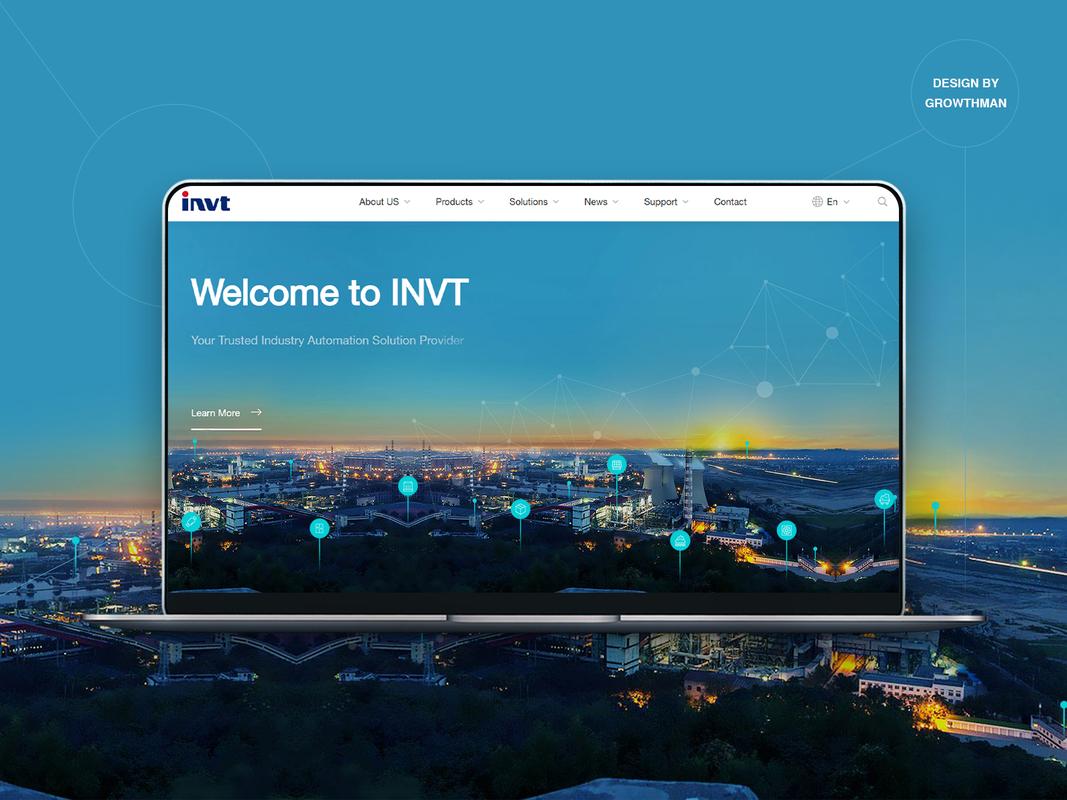
Task: Click the pin at right screen edge
Action: [x=884, y=499]
